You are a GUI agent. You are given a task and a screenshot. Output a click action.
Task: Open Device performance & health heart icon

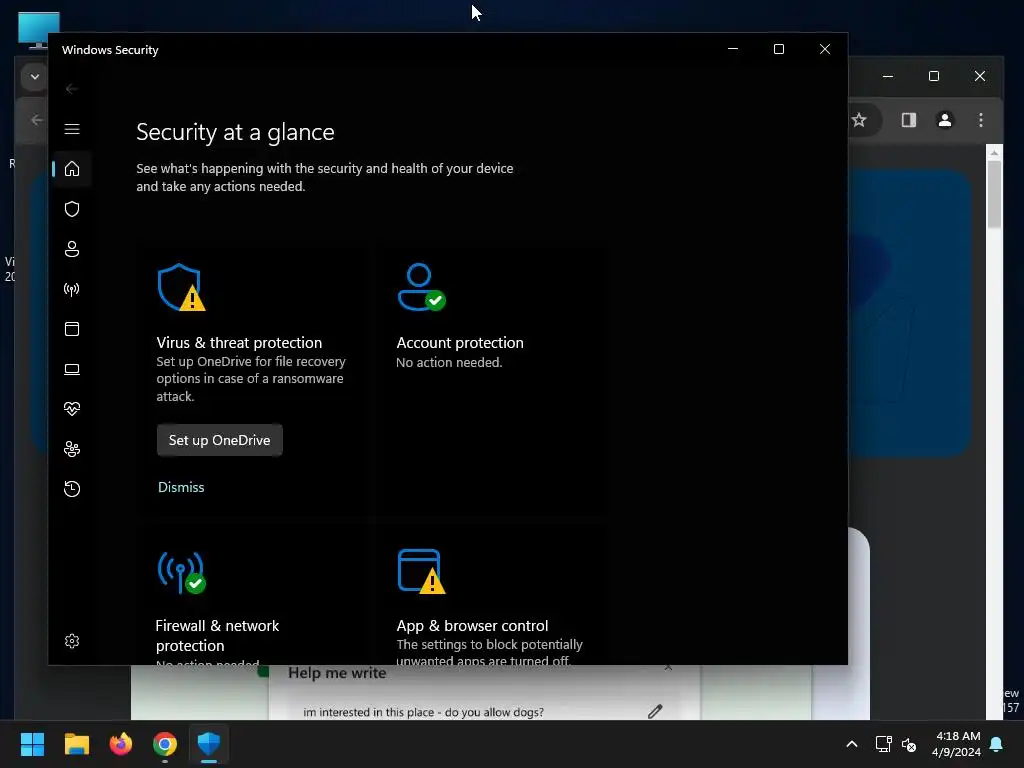pyautogui.click(x=72, y=409)
